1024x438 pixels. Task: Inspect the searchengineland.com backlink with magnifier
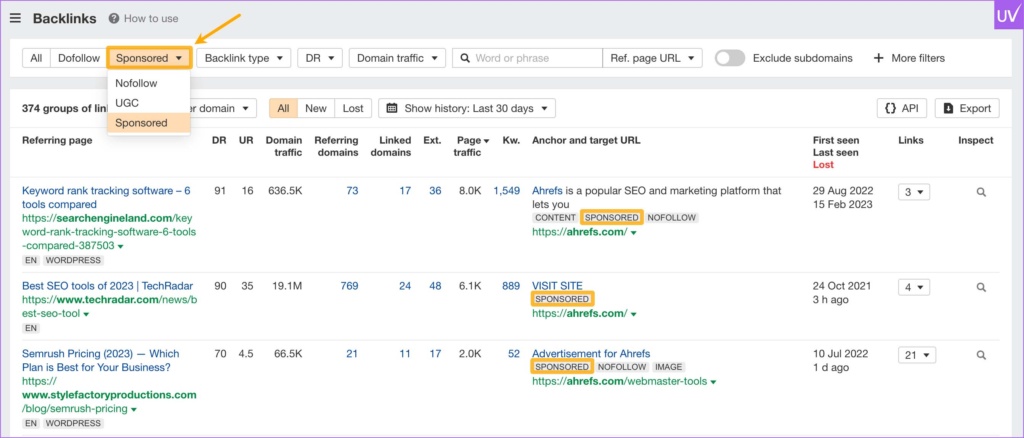tap(981, 191)
